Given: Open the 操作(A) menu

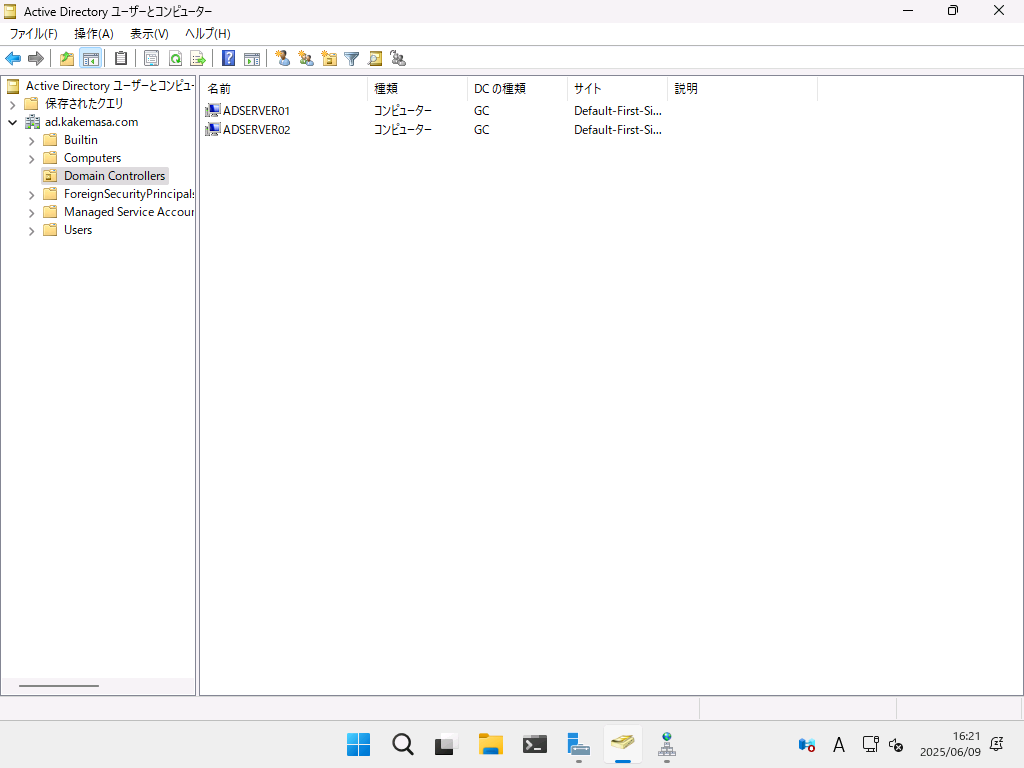Looking at the screenshot, I should [x=93, y=34].
